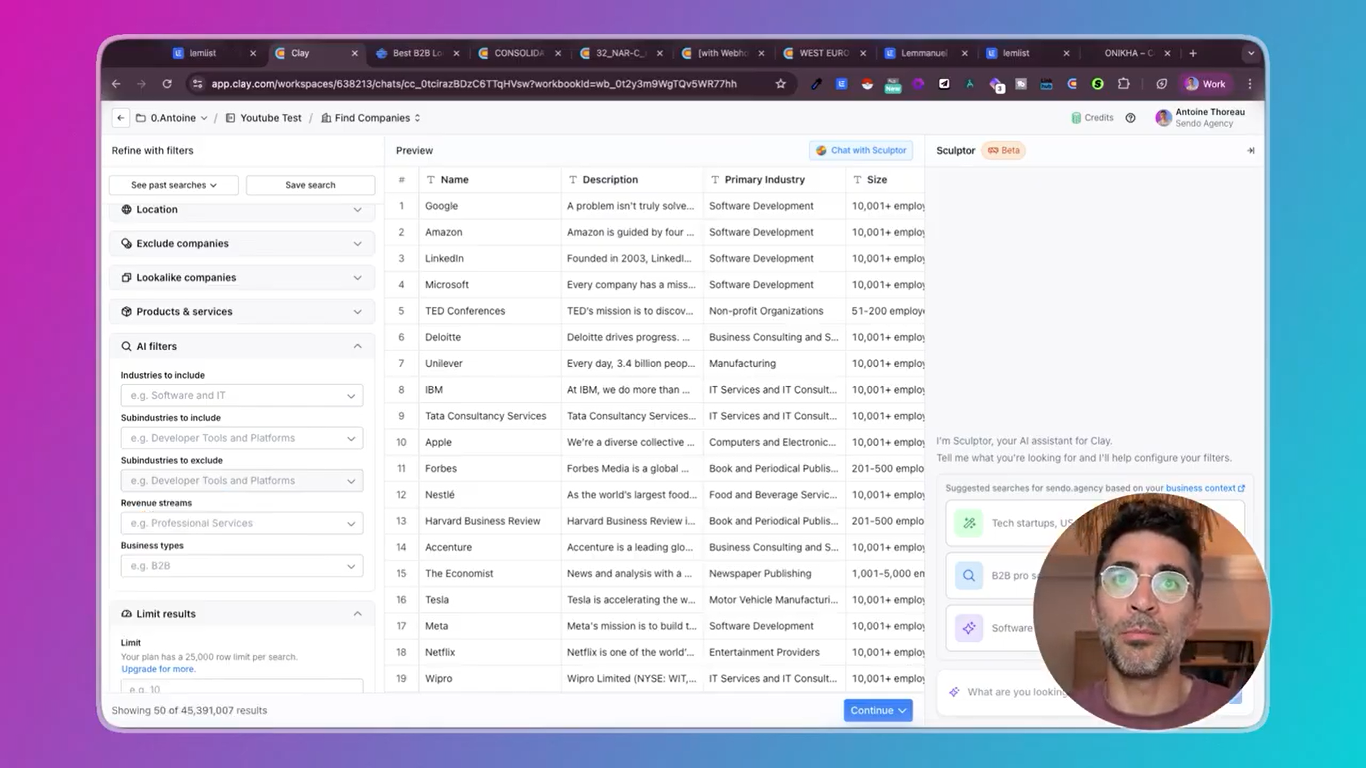This screenshot has width=1366, height=768.
Task: Click the Products & services icon
Action: click(x=126, y=311)
